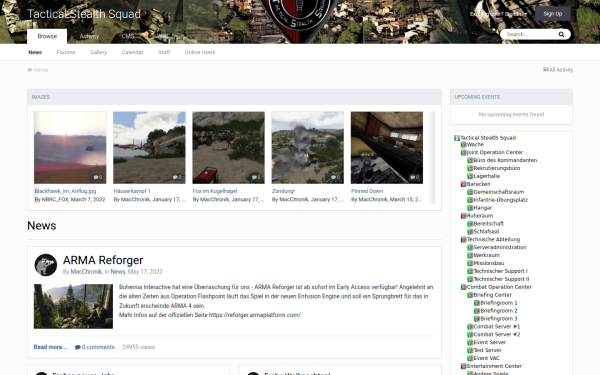Click the Home breadcrumb icon
This screenshot has width=600, height=375.
(29, 70)
